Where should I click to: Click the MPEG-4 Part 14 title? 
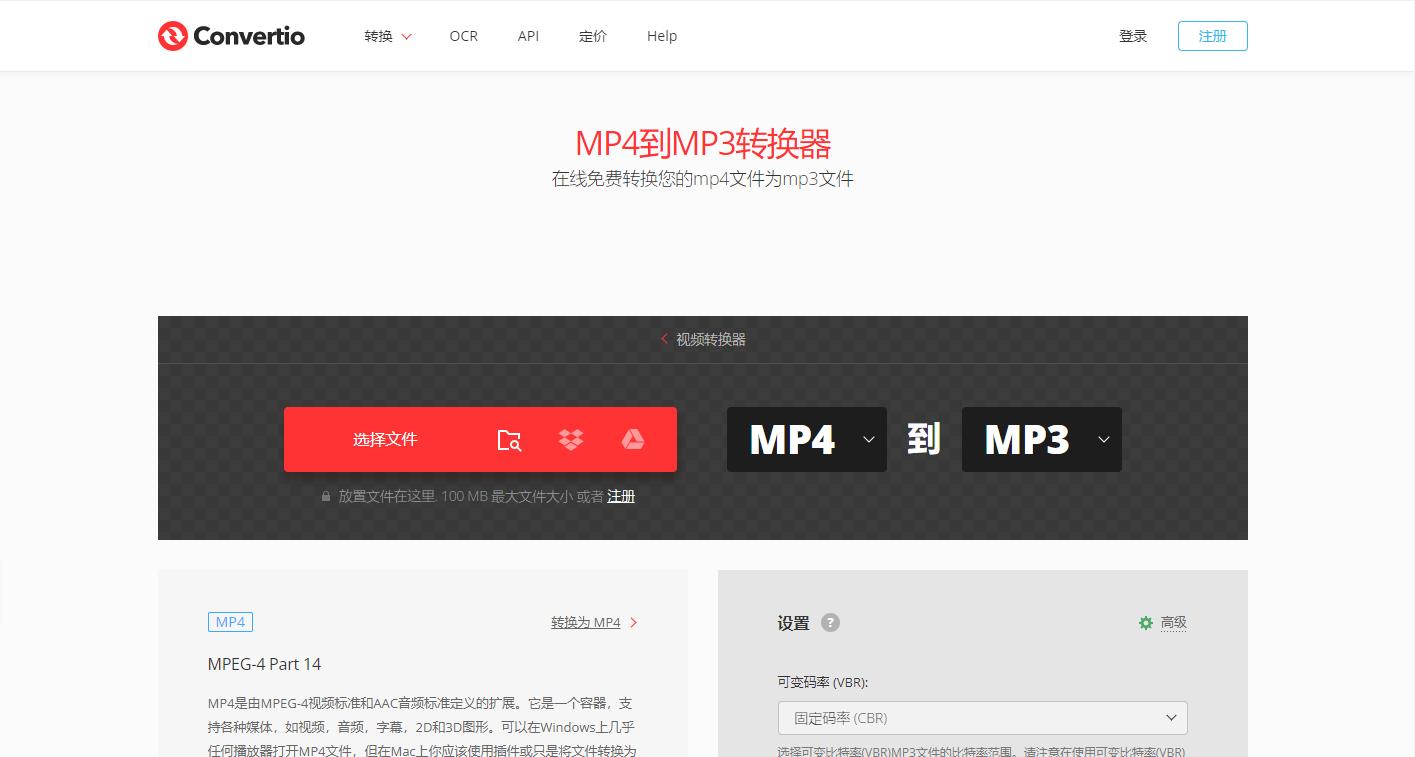[264, 664]
